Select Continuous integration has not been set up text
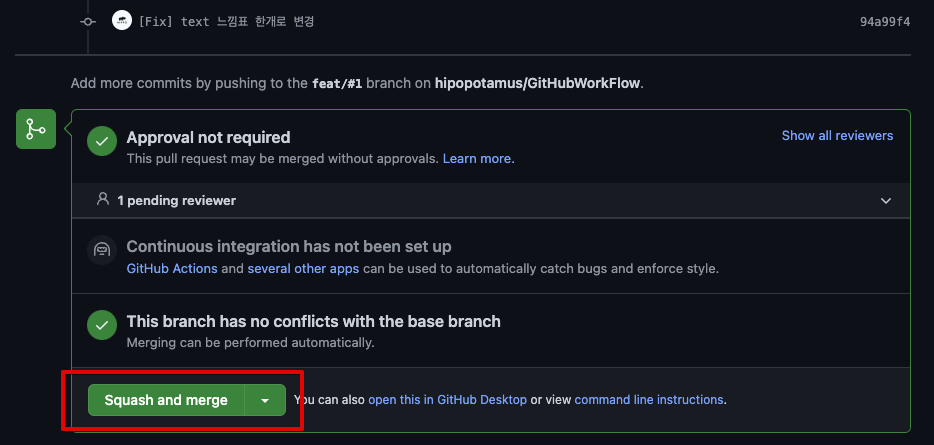The image size is (934, 445). pyautogui.click(x=289, y=247)
